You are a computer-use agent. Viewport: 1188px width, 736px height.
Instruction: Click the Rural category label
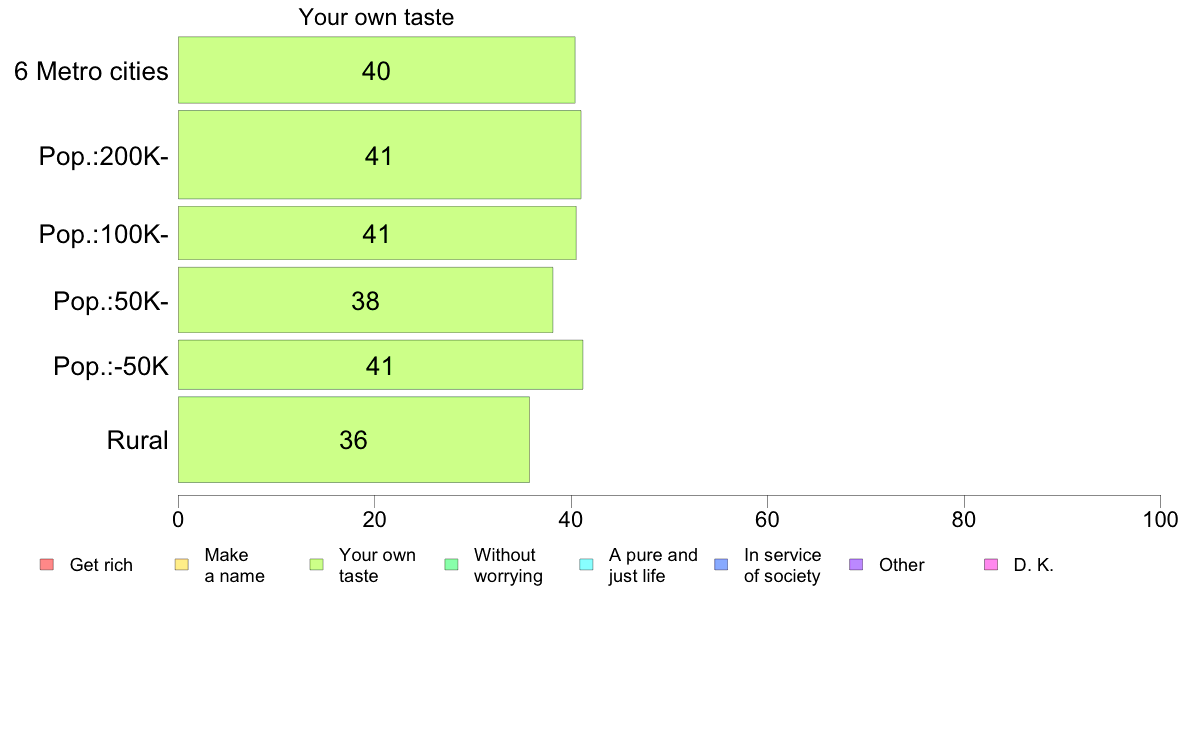tap(137, 440)
